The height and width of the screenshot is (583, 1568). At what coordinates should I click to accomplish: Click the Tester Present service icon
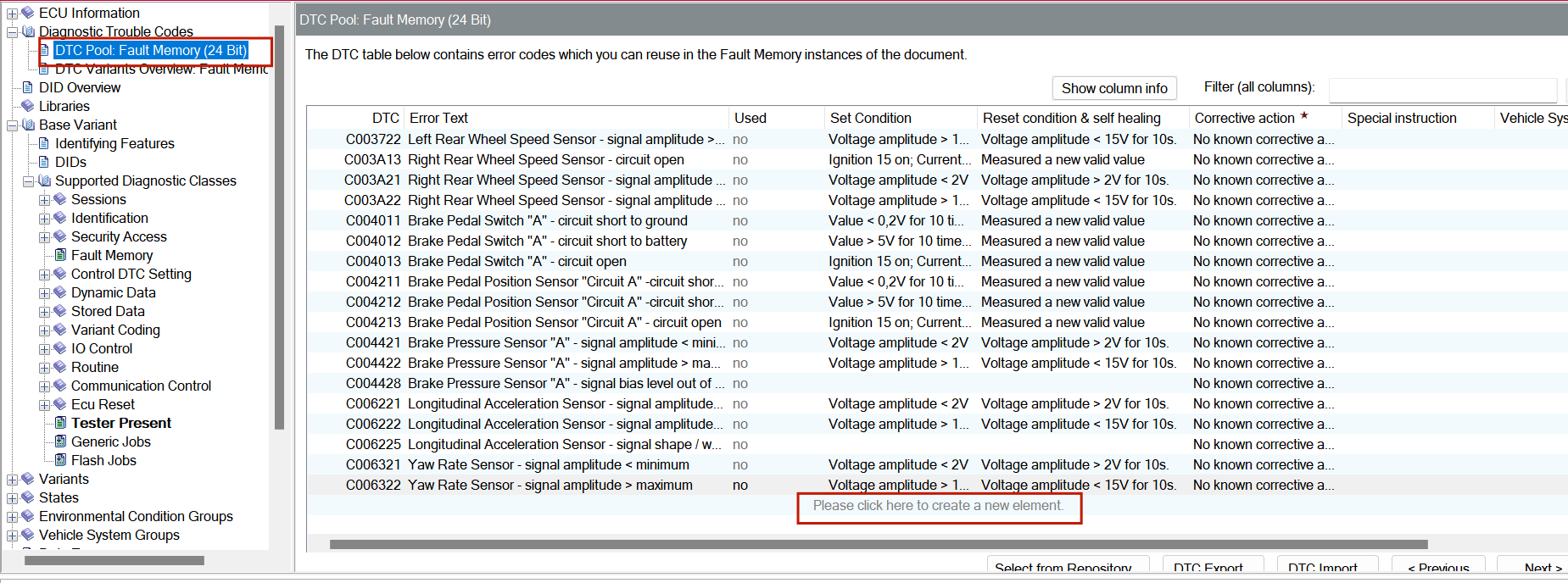(60, 423)
